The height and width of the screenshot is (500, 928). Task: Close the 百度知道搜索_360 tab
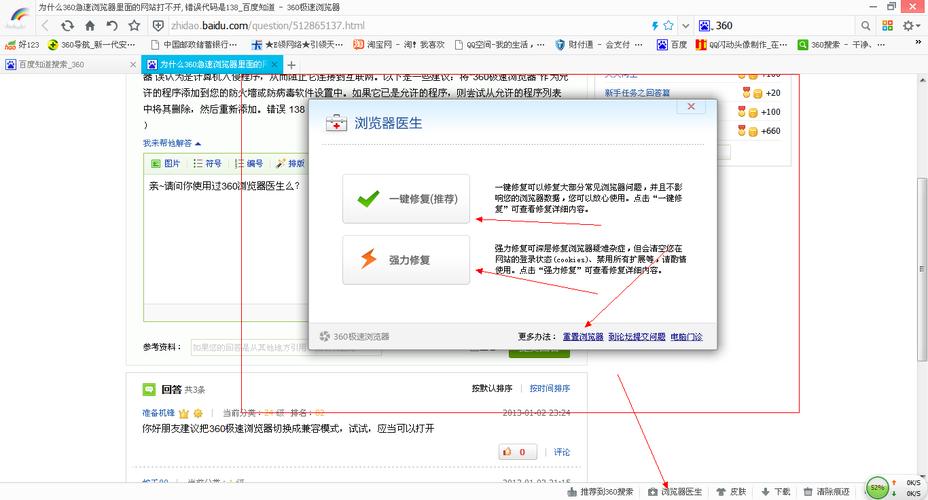click(x=133, y=64)
